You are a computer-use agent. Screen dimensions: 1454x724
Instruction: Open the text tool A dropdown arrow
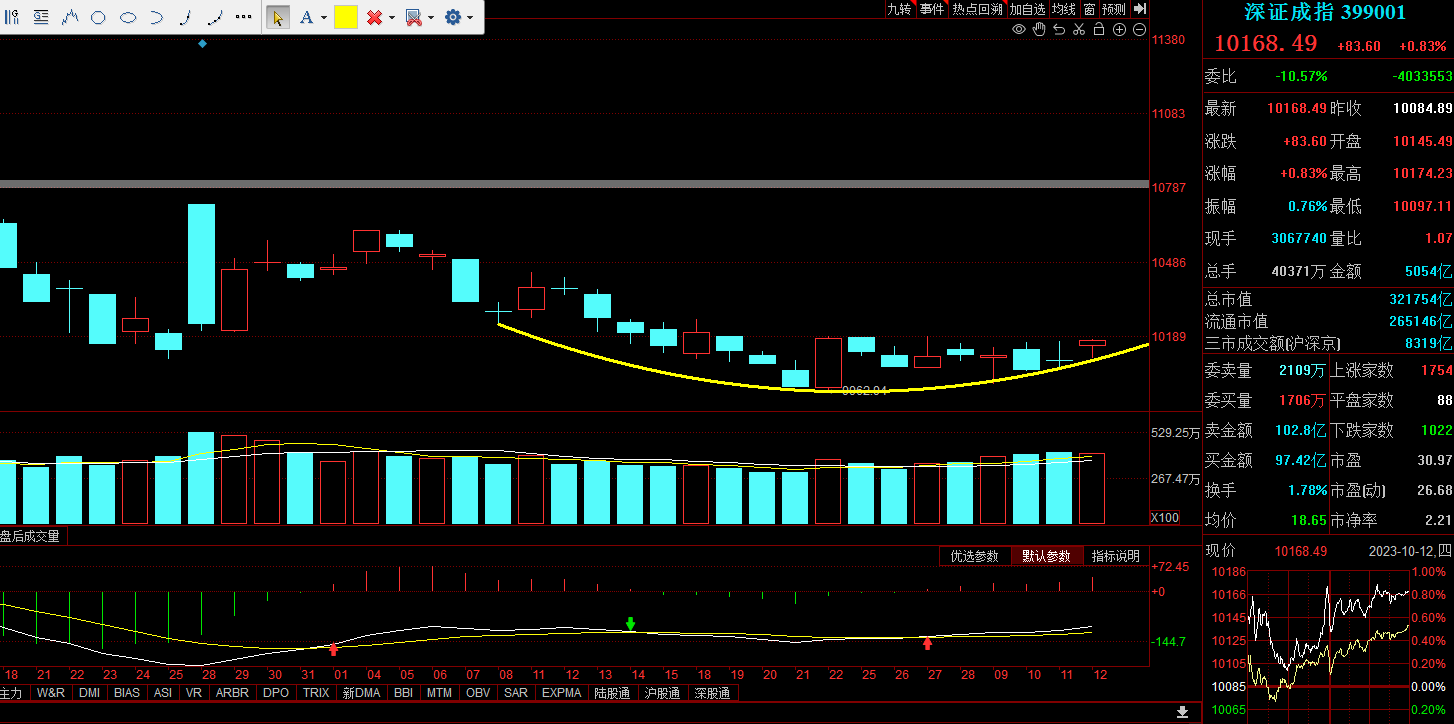(x=325, y=18)
